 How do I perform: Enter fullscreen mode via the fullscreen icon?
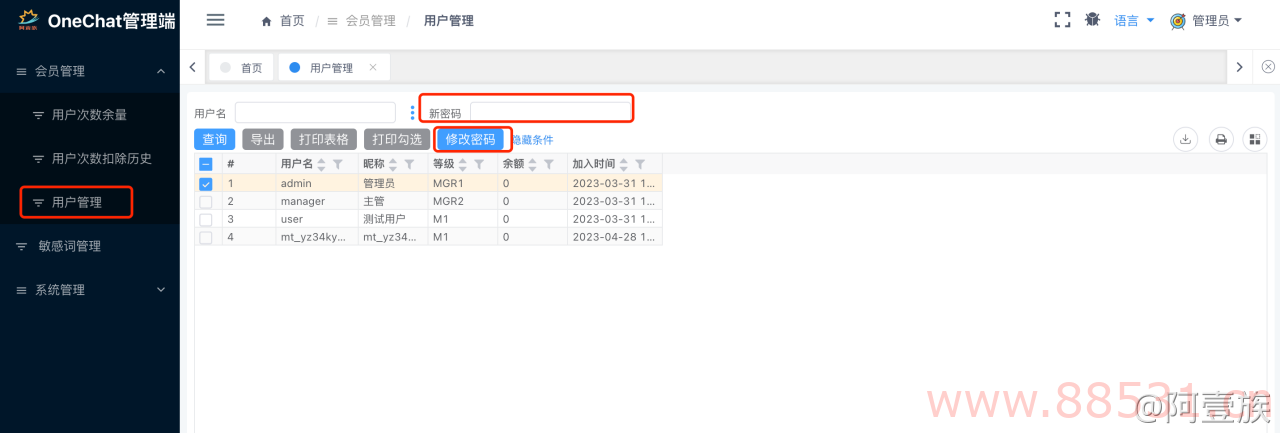1063,20
